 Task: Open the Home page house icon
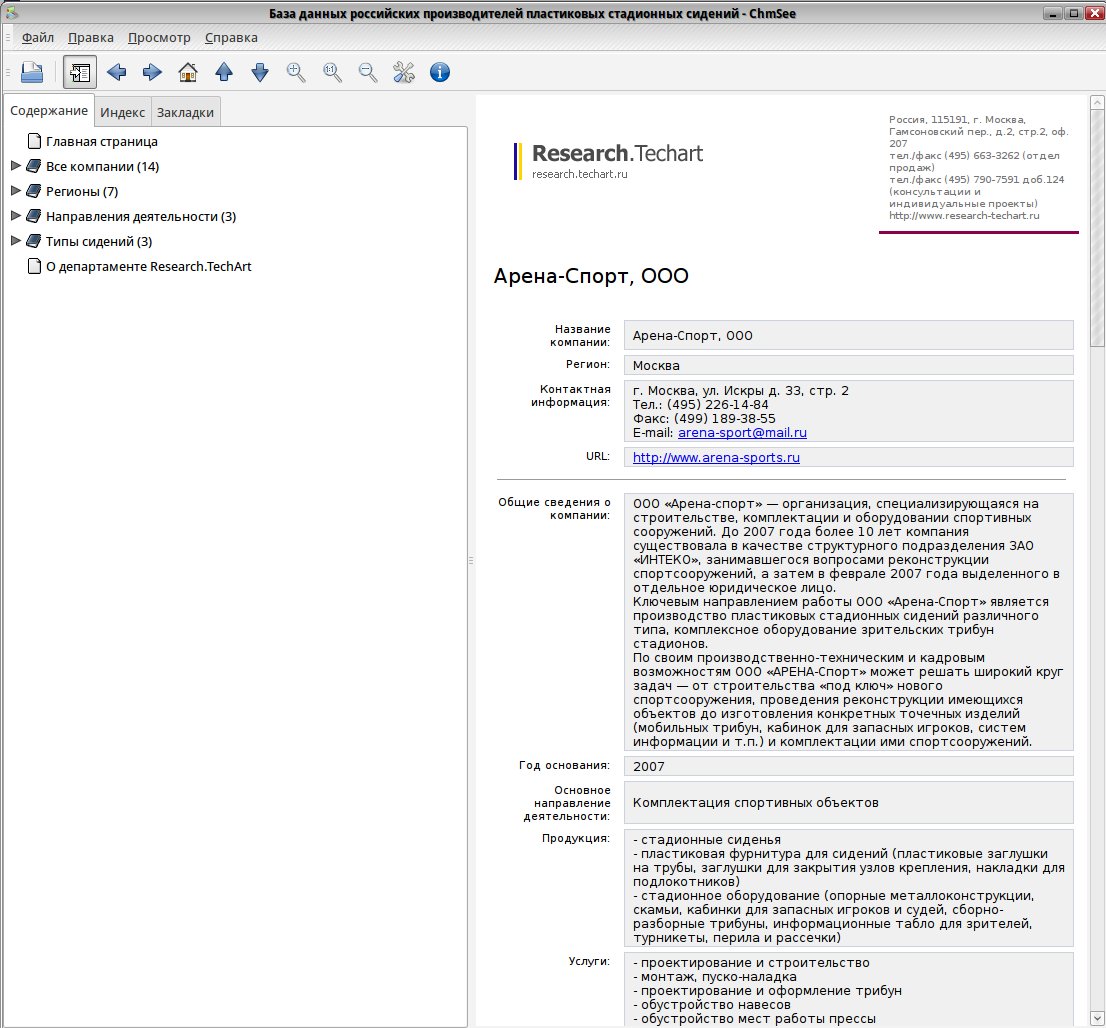pyautogui.click(x=188, y=72)
